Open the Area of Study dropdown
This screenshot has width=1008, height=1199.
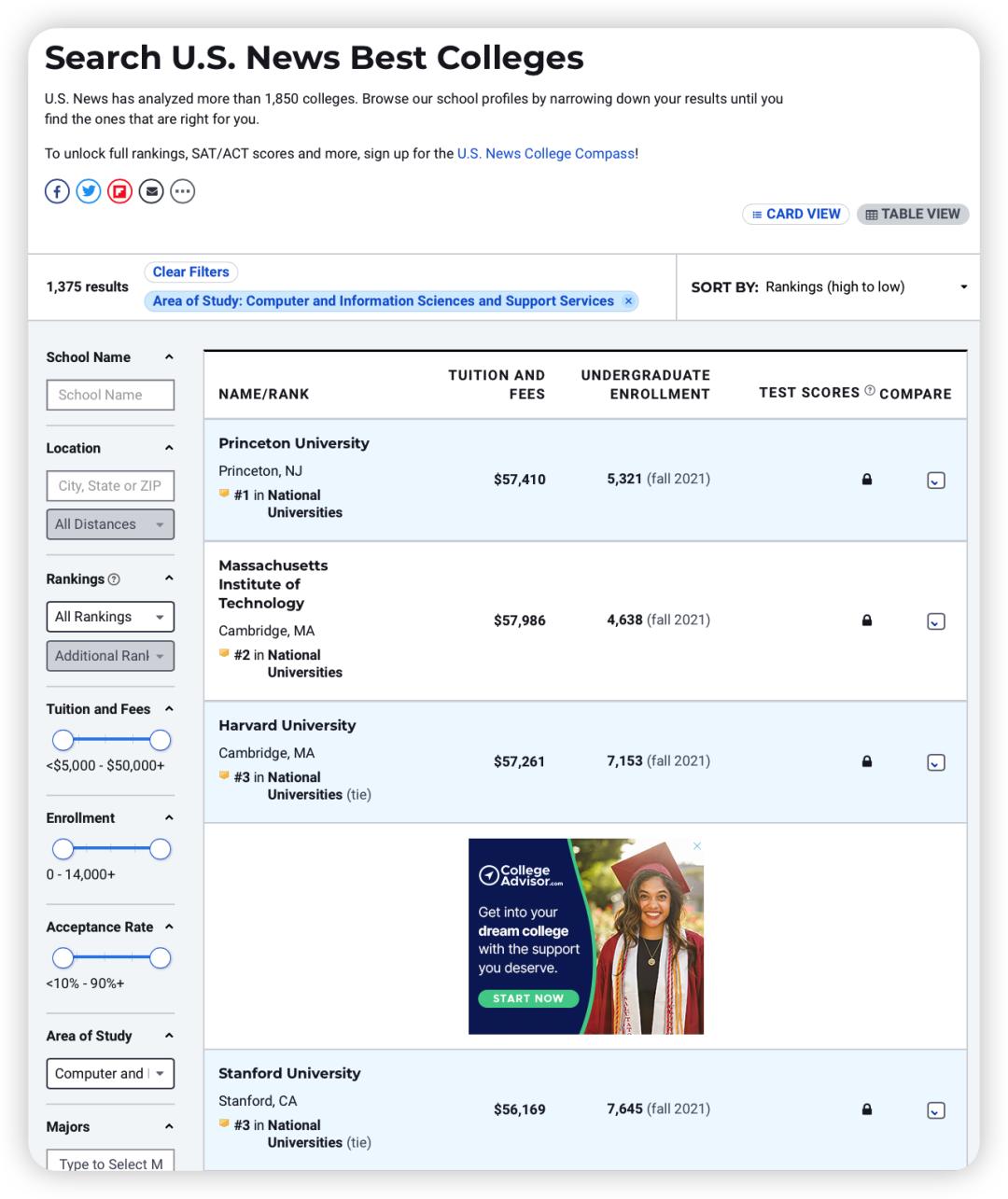110,1074
